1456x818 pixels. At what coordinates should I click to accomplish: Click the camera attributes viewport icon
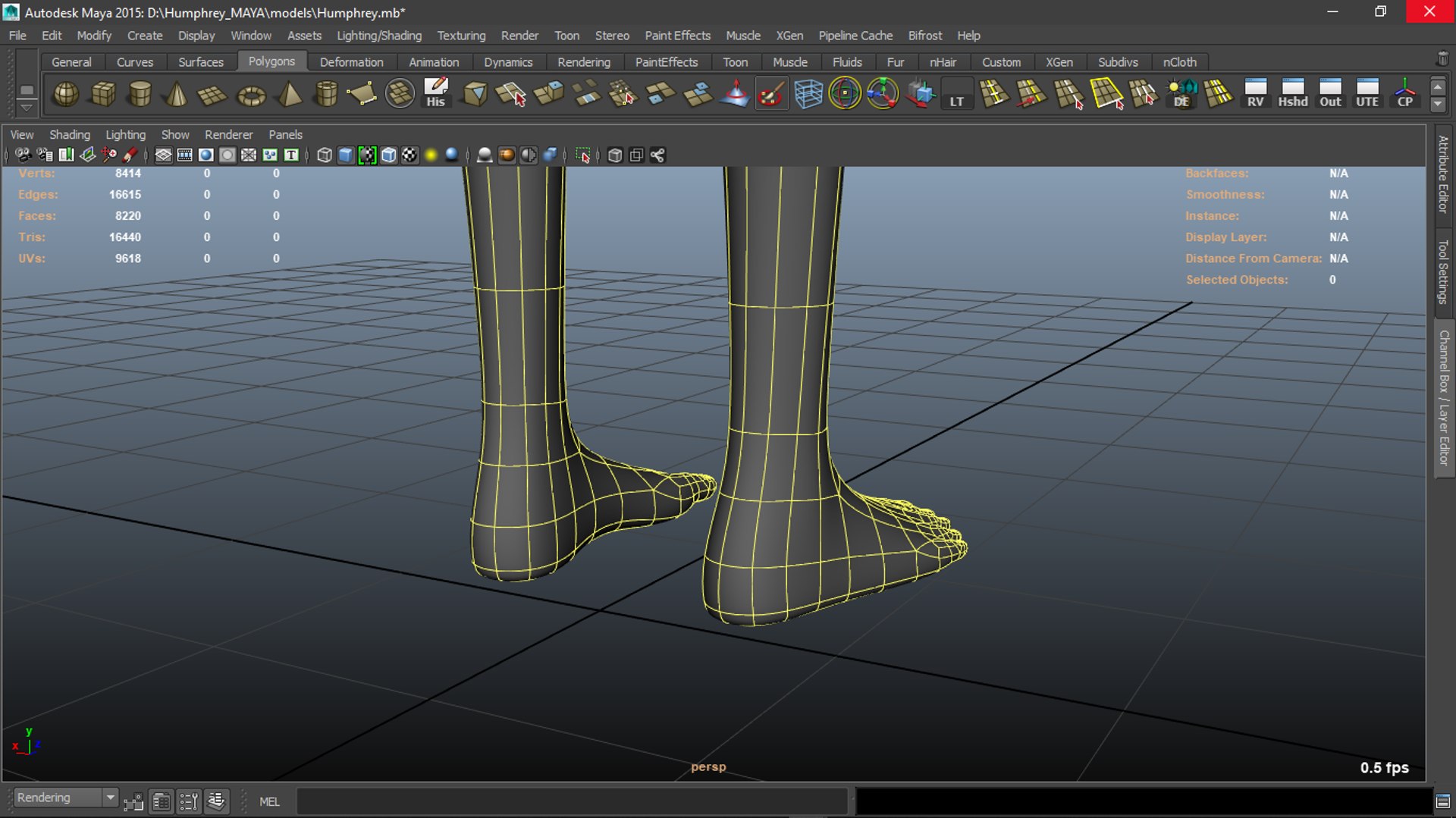[45, 155]
